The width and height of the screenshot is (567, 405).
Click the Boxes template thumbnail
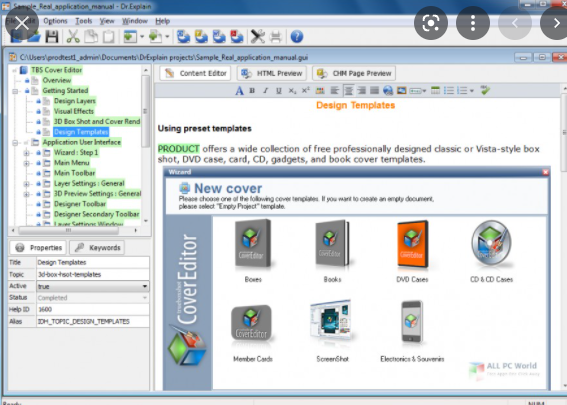click(253, 244)
